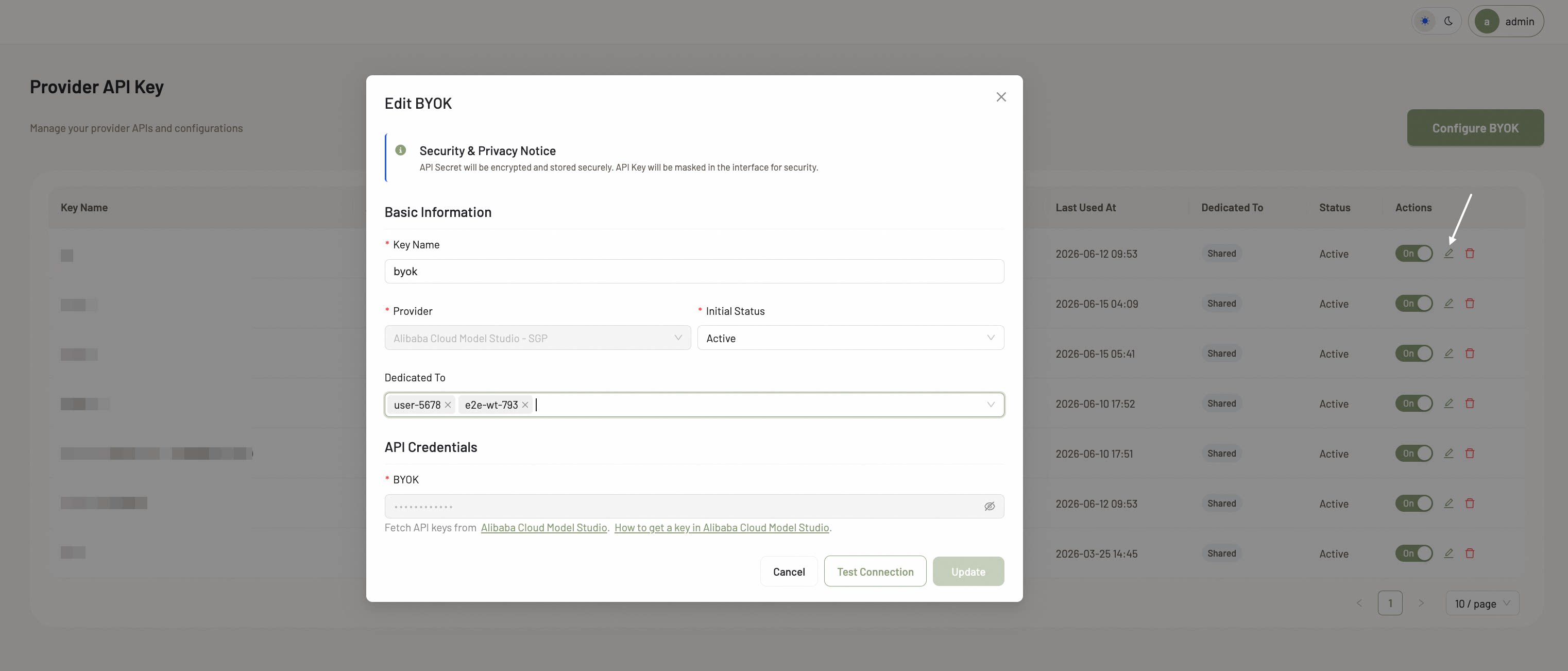
Task: Close the Edit BYOK dialog
Action: (1001, 97)
